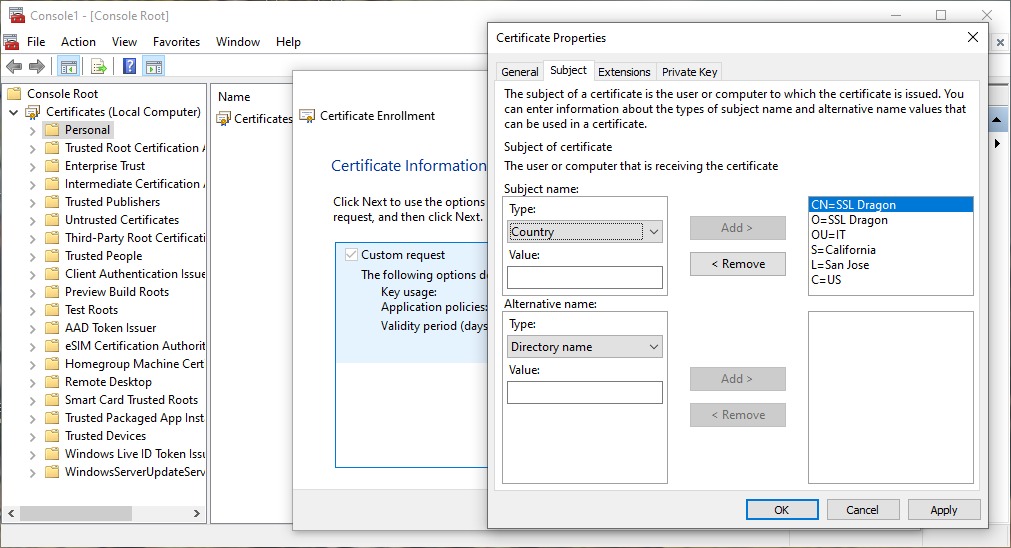Click the tree pane horizontal scrollbar thumb
This screenshot has width=1011, height=548.
click(76, 513)
